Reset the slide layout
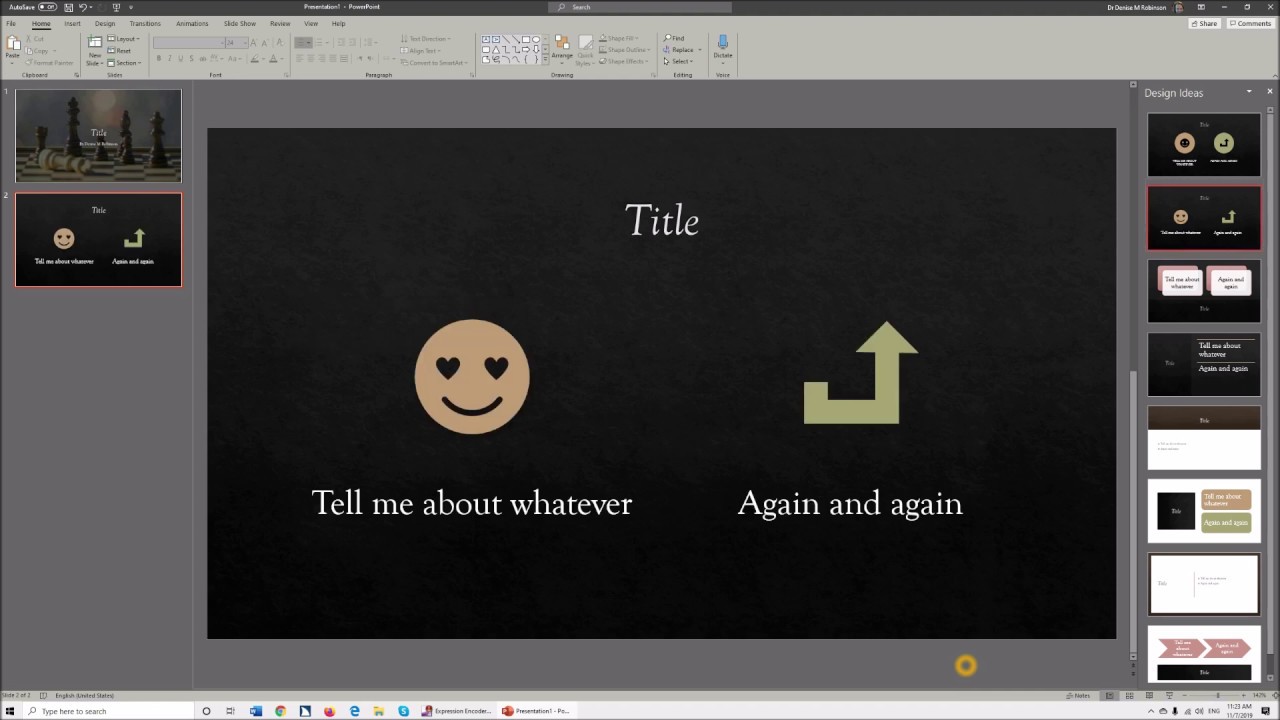This screenshot has height=720, width=1280. tap(121, 51)
